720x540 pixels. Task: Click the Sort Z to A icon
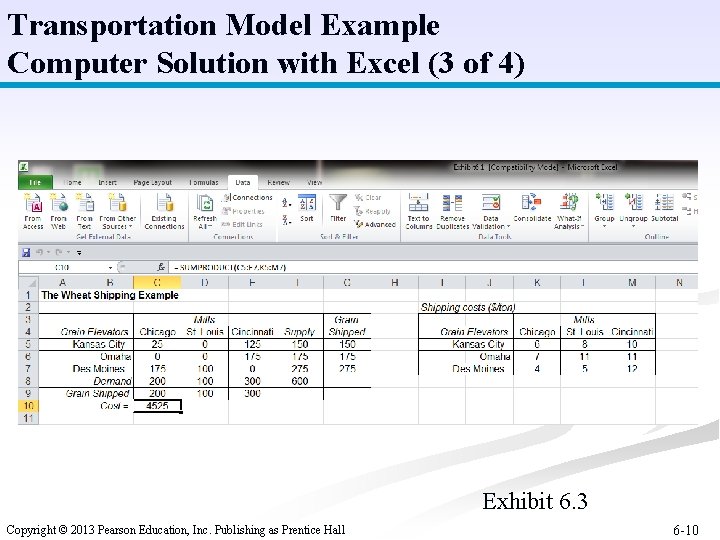point(286,220)
